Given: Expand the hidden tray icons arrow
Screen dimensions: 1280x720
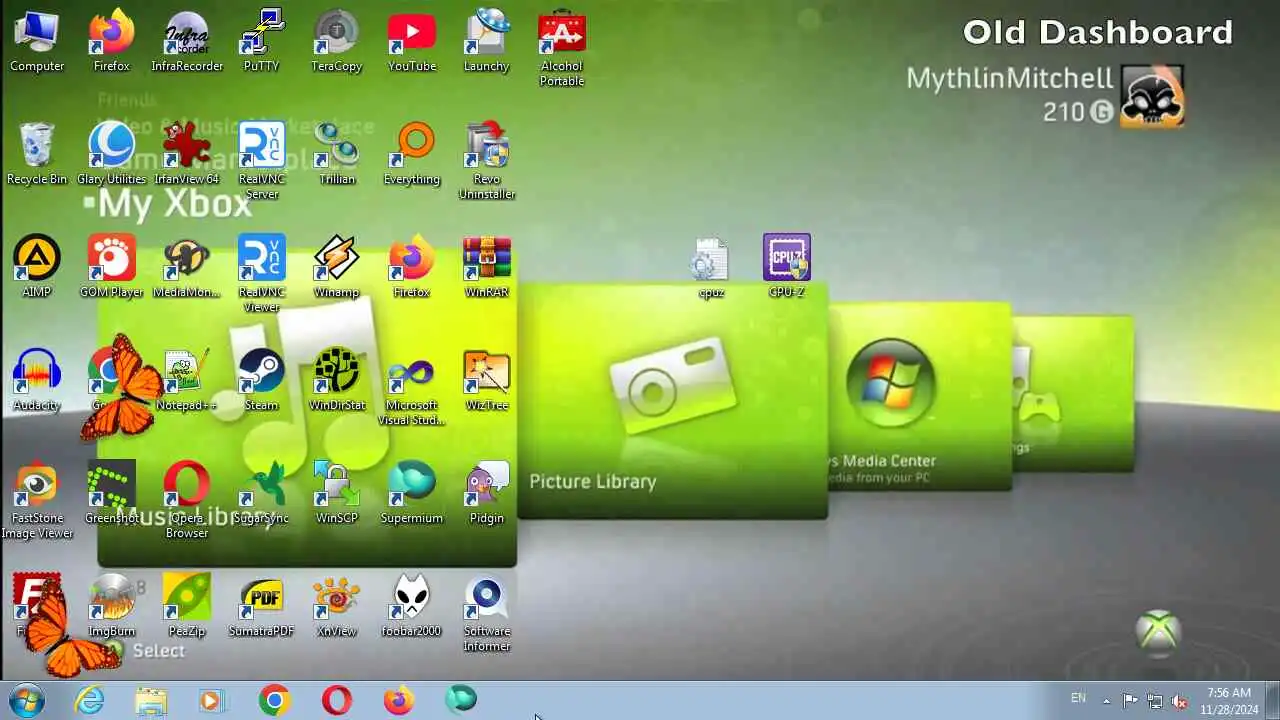Looking at the screenshot, I should 1106,701.
